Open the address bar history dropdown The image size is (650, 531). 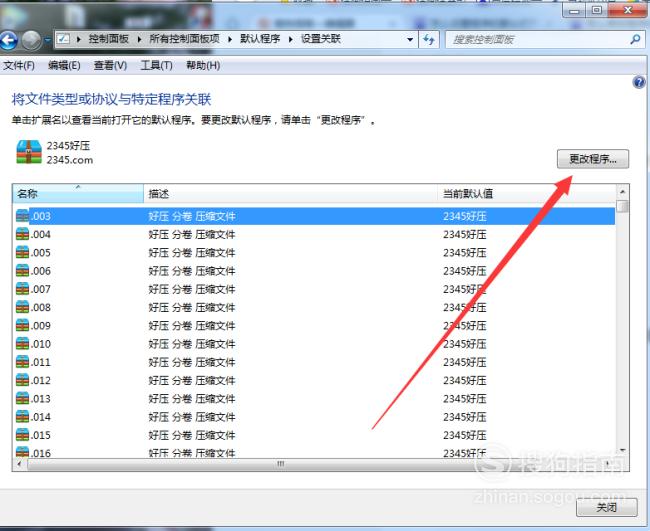pyautogui.click(x=410, y=40)
